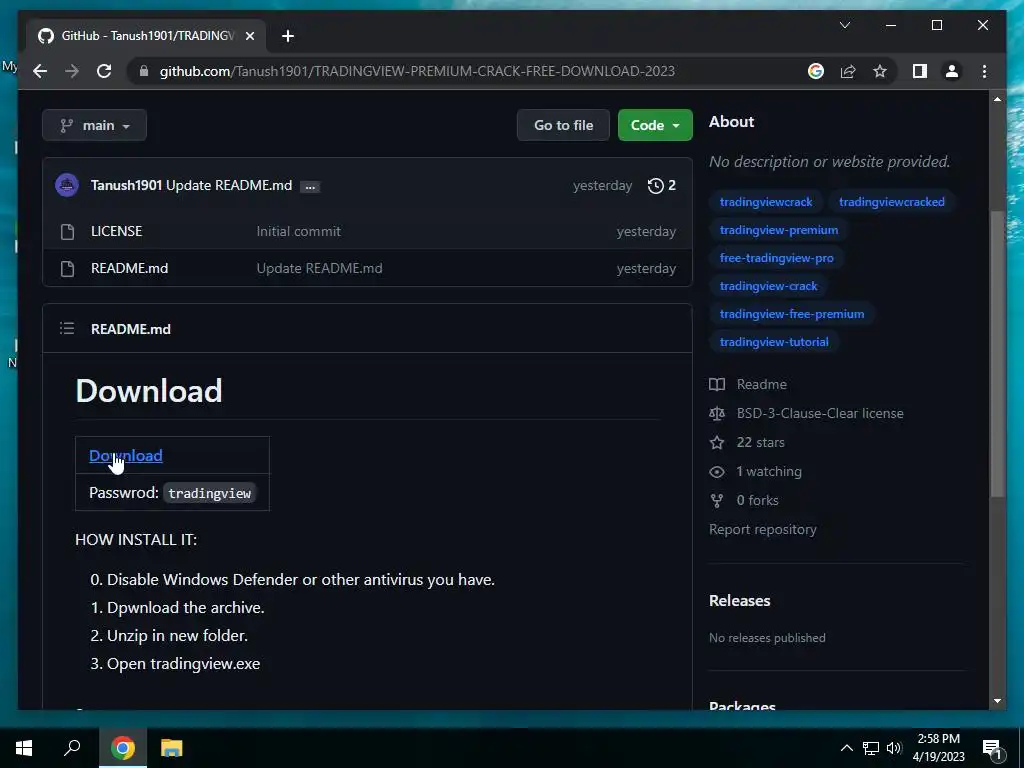This screenshot has height=768, width=1024.
Task: Show hidden system tray icons
Action: (846, 748)
